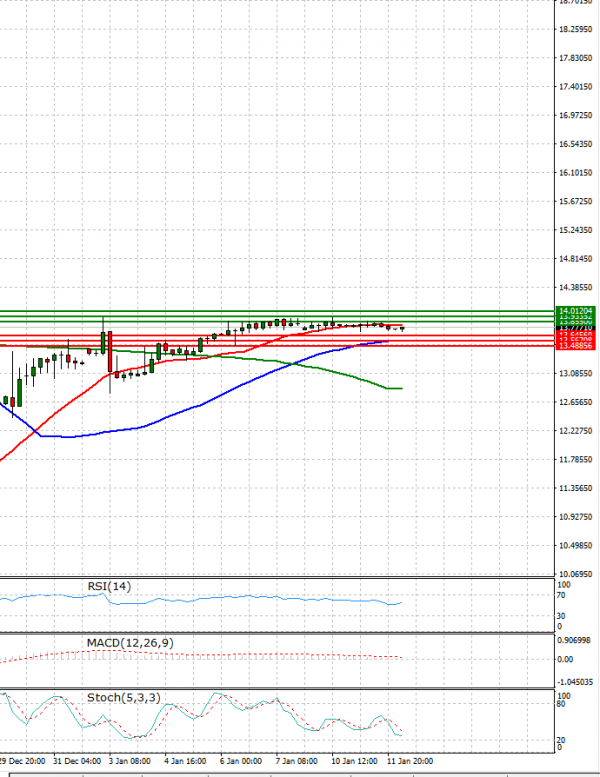Click the RSI scale value 30
This screenshot has height=777, width=600.
pyautogui.click(x=561, y=616)
